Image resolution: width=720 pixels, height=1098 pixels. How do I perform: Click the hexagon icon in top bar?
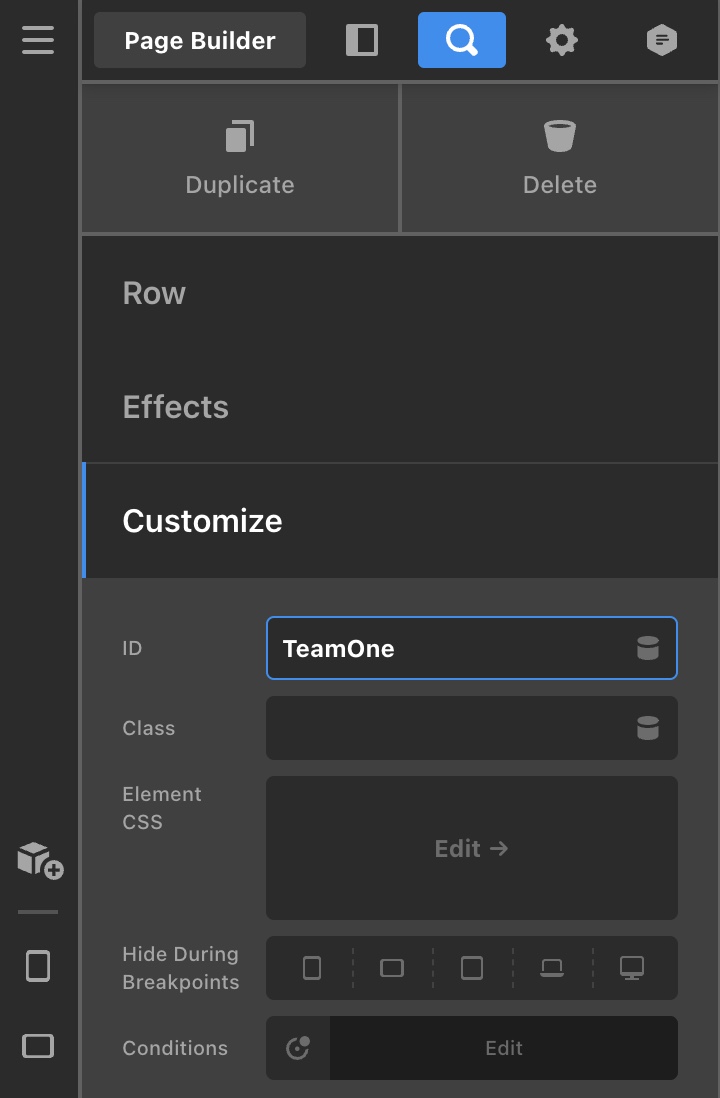point(662,40)
